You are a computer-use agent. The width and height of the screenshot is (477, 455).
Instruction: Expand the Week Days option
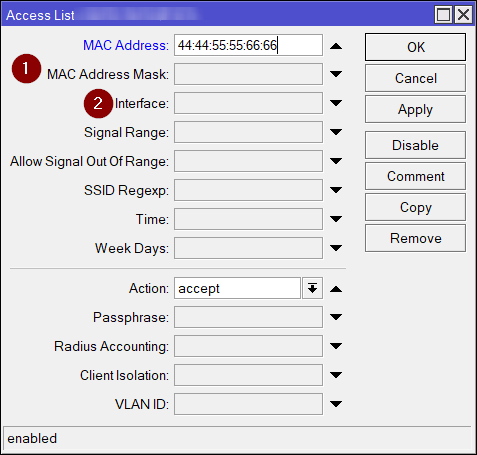coord(336,248)
